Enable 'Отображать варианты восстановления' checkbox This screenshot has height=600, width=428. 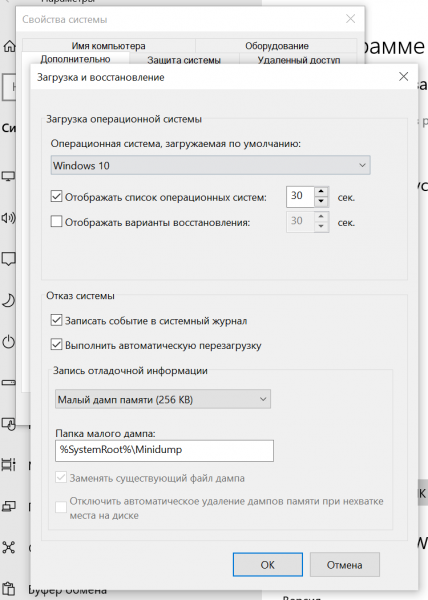point(56,221)
